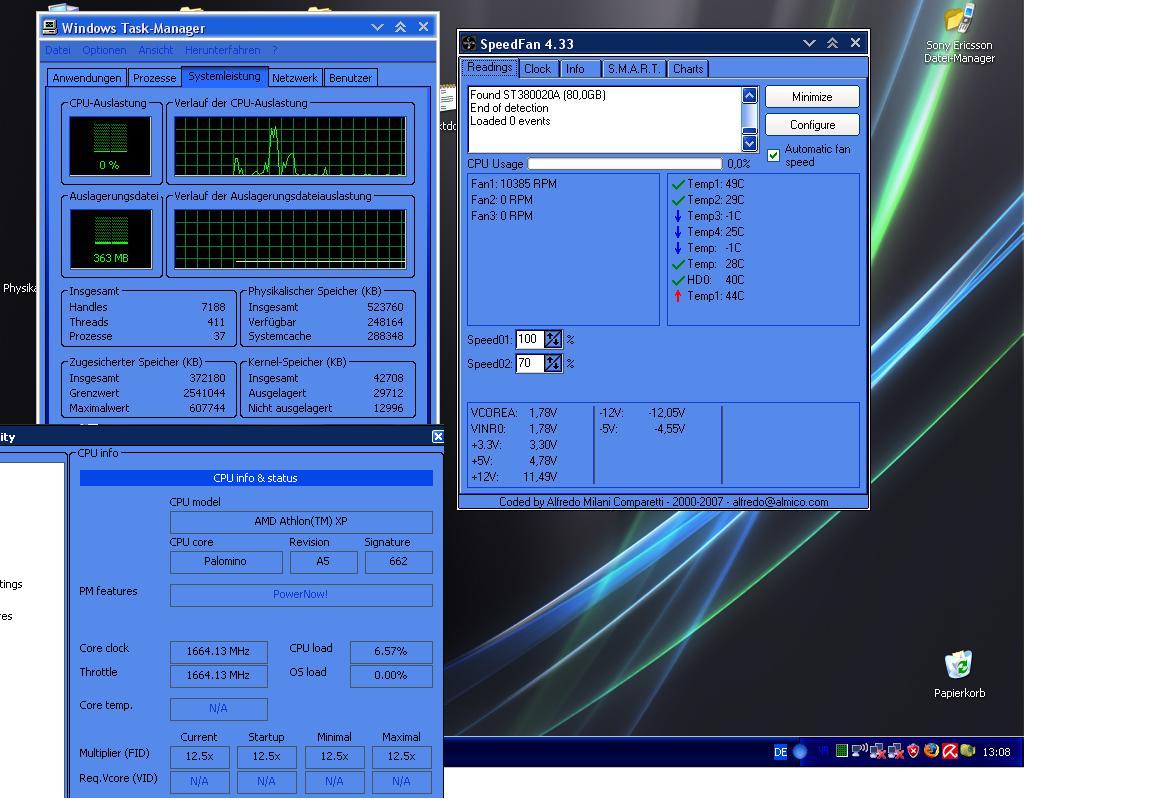This screenshot has height=811, width=1172.
Task: Click the Task Manager title bar computer icon
Action: coord(50,28)
